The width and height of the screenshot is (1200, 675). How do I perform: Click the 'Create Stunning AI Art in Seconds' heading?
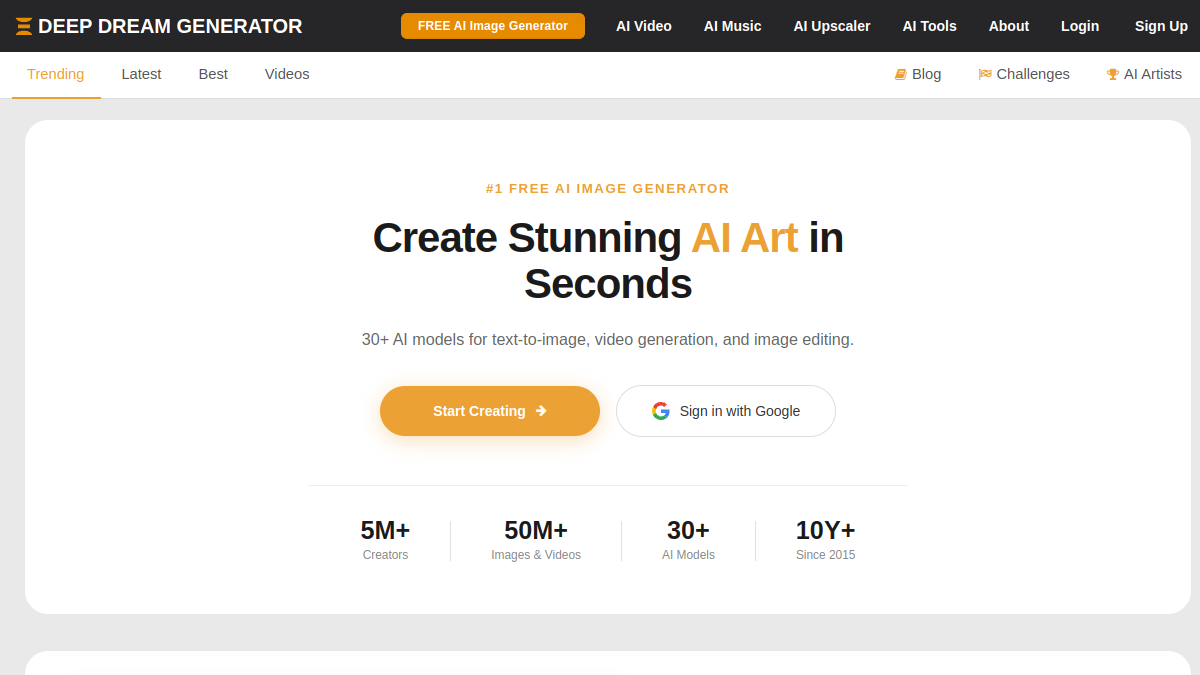coord(608,261)
